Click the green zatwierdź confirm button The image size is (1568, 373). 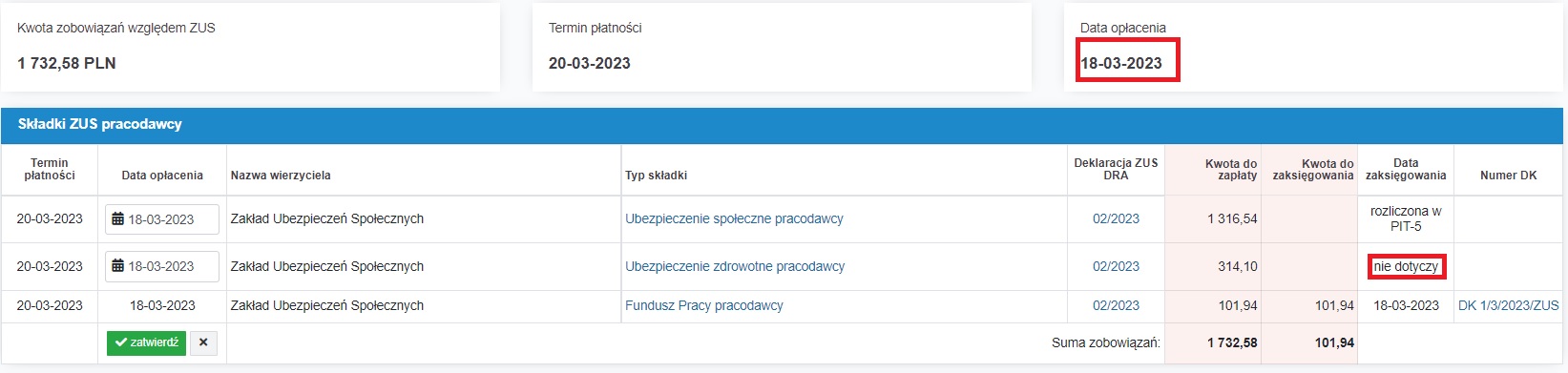tap(146, 342)
